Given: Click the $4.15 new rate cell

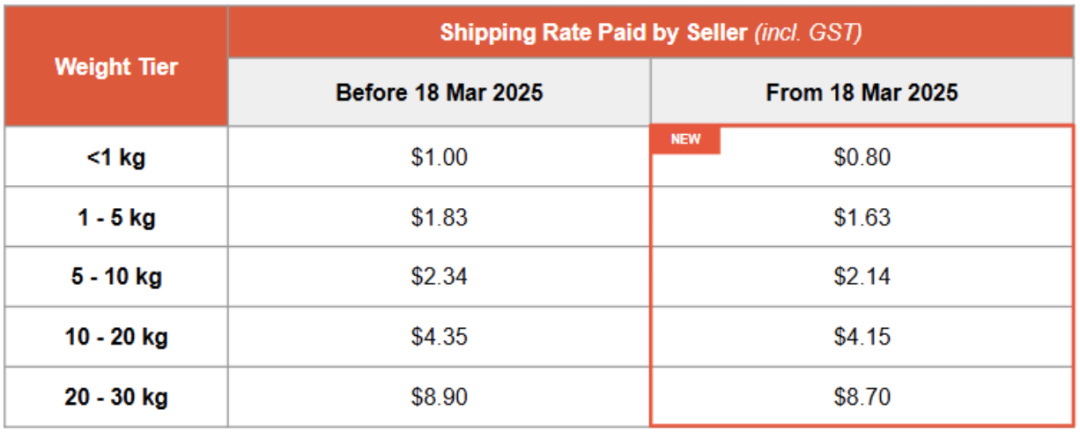Looking at the screenshot, I should pyautogui.click(x=862, y=336).
